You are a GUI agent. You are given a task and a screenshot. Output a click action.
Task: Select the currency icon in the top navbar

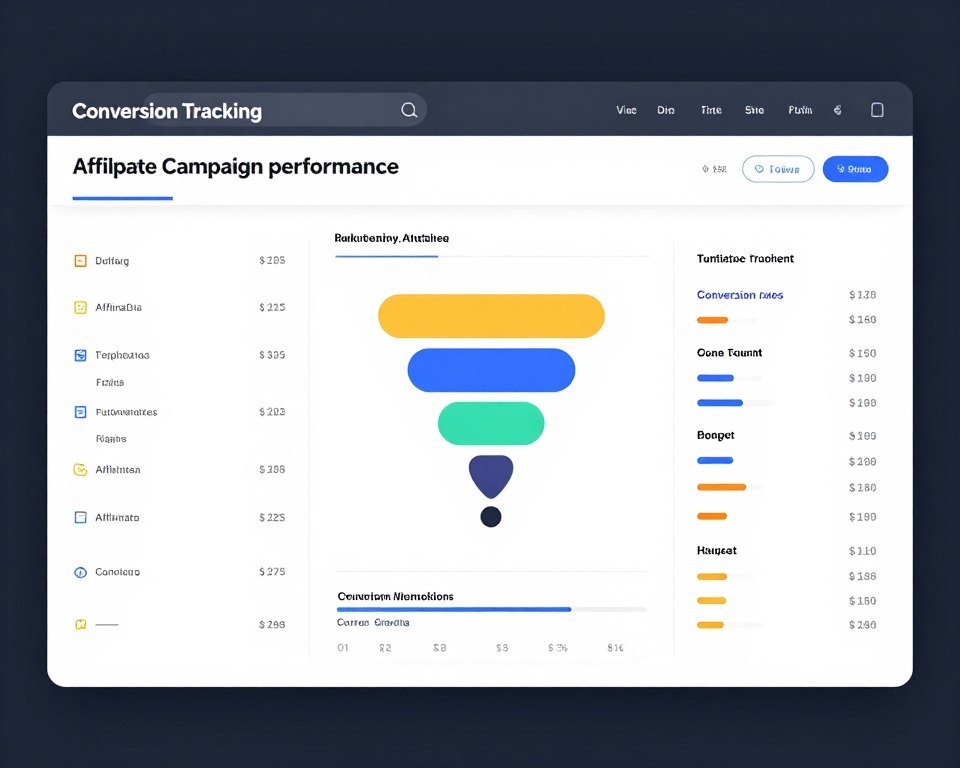pos(838,110)
